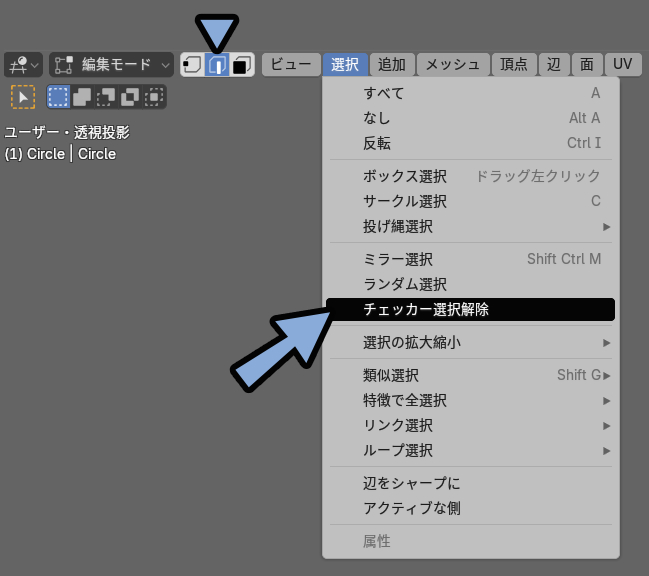Select the tweak select tool icon
649x576 pixels.
[x=23, y=97]
